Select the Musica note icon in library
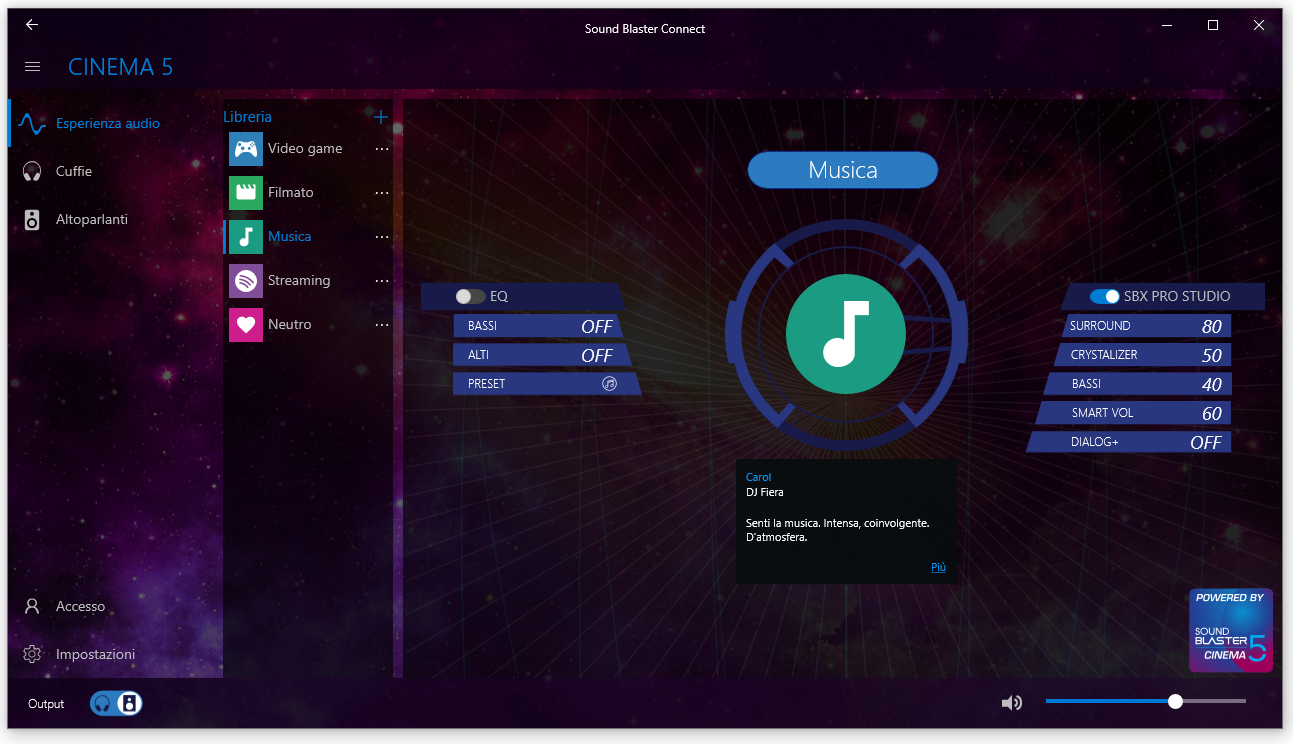1293x744 pixels. point(246,237)
